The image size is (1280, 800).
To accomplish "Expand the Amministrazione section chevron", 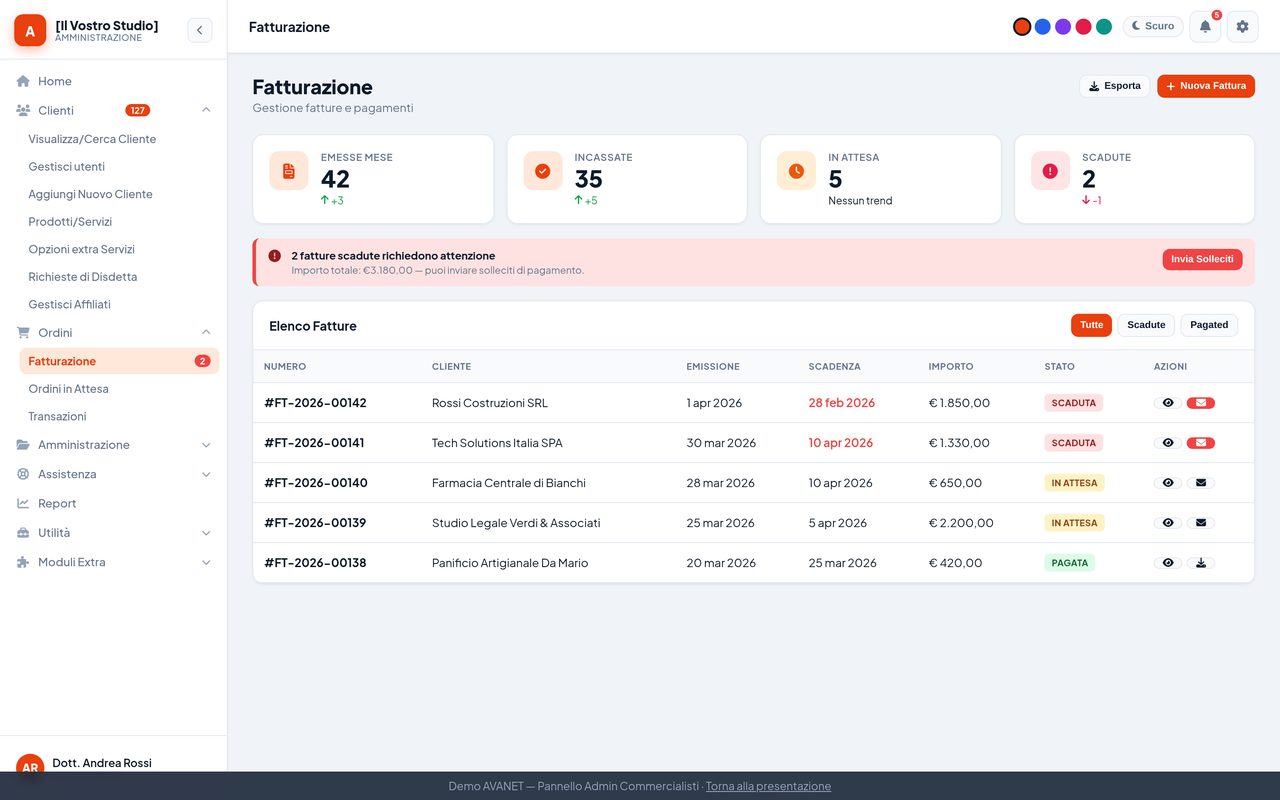I will [x=206, y=445].
